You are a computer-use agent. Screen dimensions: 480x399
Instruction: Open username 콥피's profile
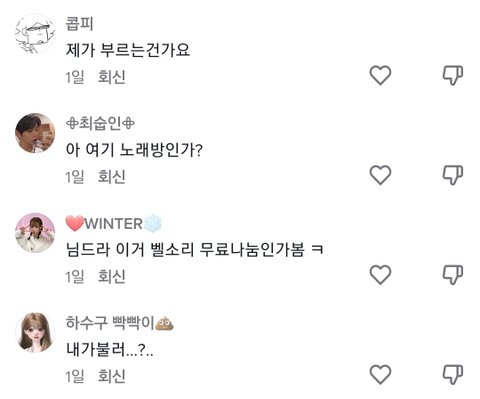point(79,24)
